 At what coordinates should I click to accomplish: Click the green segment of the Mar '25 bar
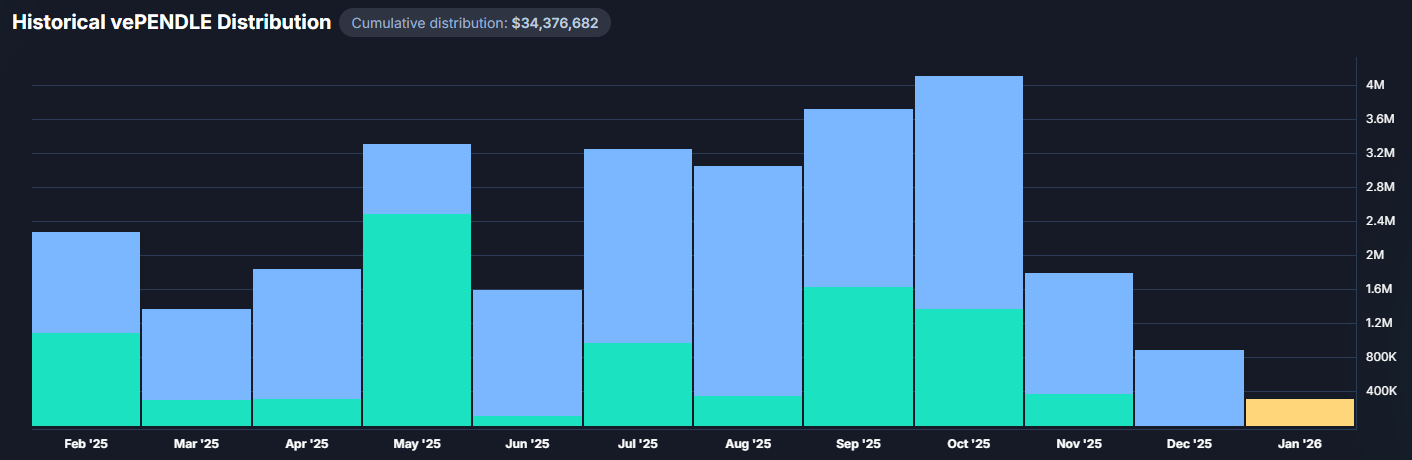click(x=196, y=412)
